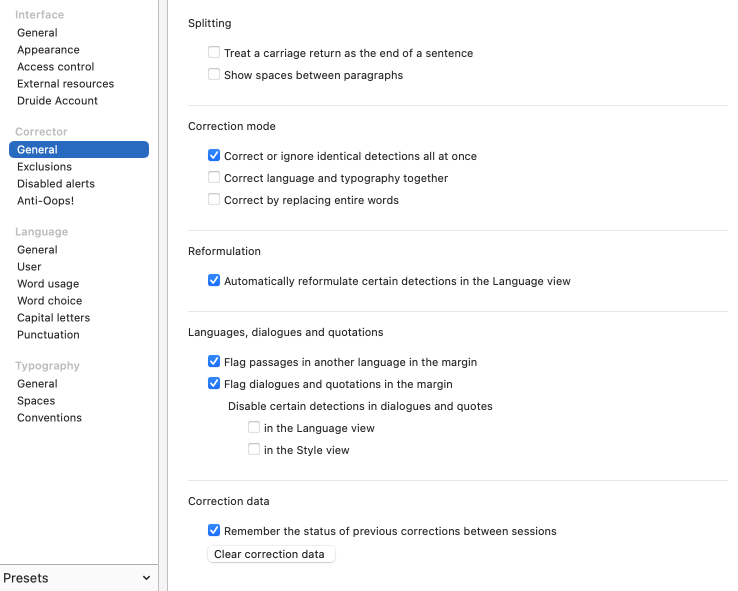738x591 pixels.
Task: Disable automatic reformulation in Language view
Action: pos(214,281)
